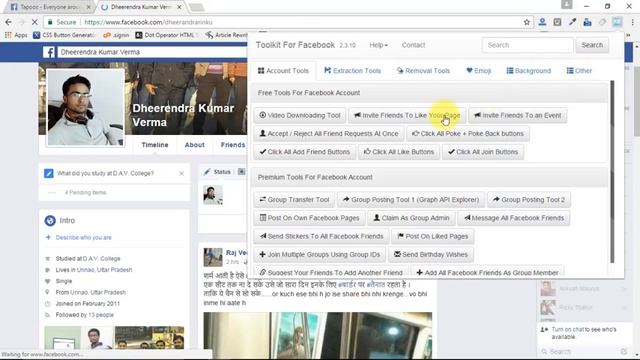Focus the toolkit Search input field
640x360 pixels.
527,45
